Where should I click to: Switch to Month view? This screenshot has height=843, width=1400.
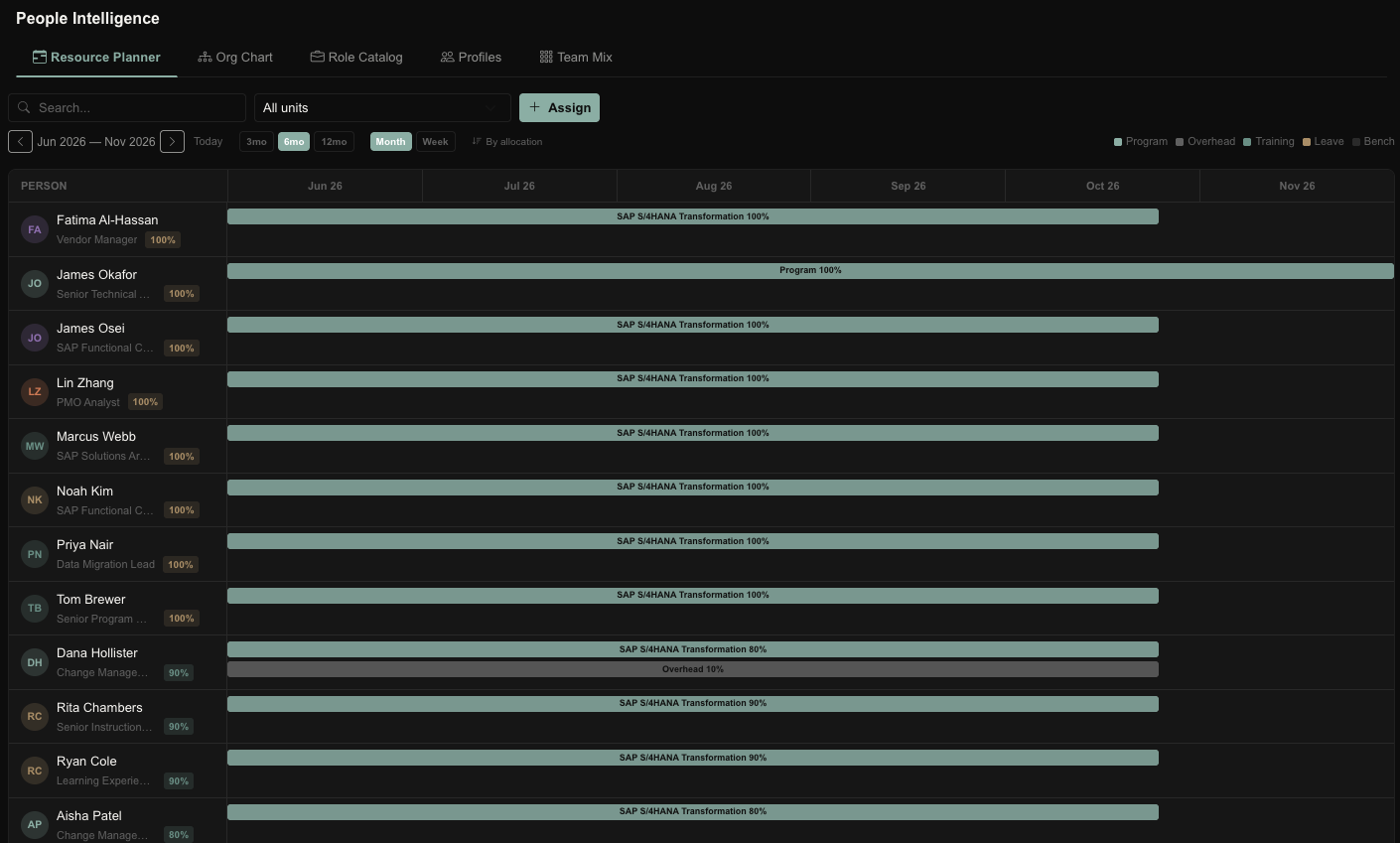[390, 142]
